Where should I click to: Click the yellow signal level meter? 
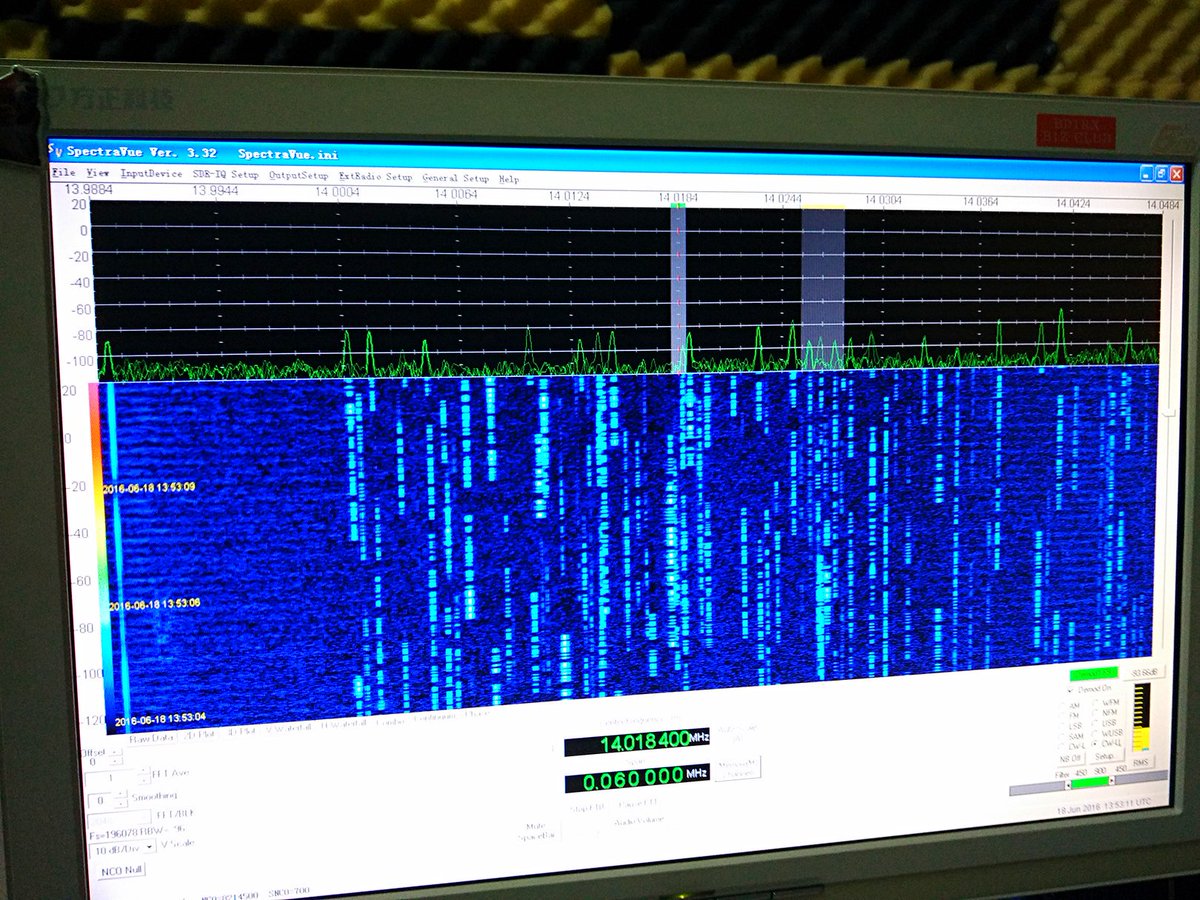(x=1142, y=717)
